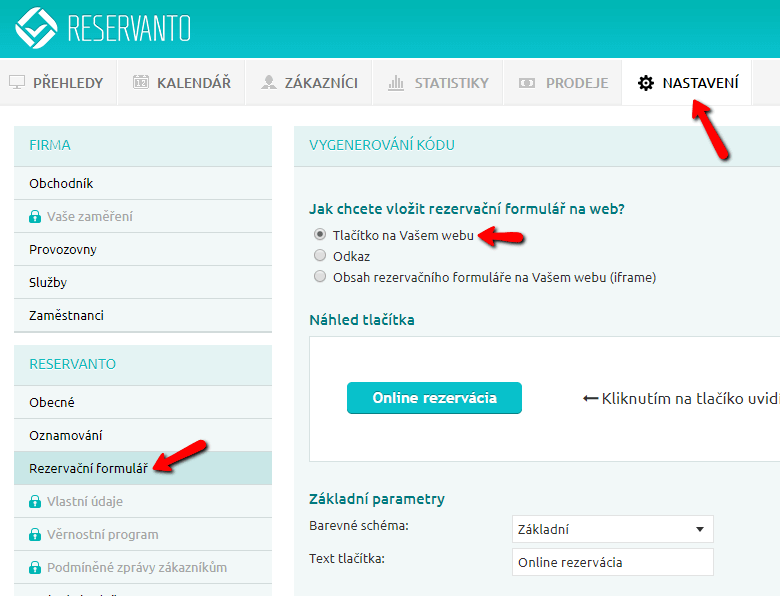Screen dimensions: 780x596
Task: Go to the Statistiky tab
Action: click(x=438, y=83)
